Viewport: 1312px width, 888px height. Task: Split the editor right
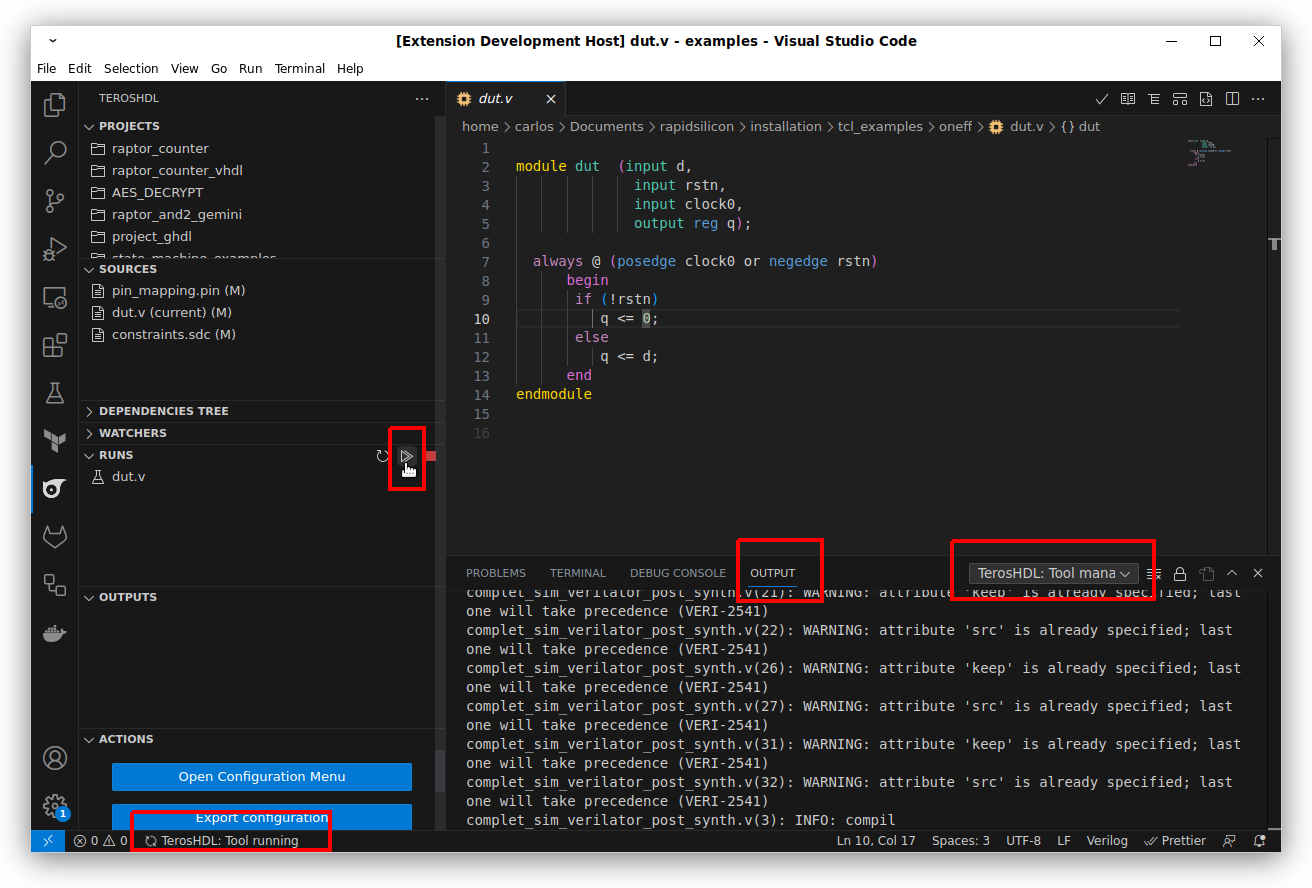point(1232,99)
